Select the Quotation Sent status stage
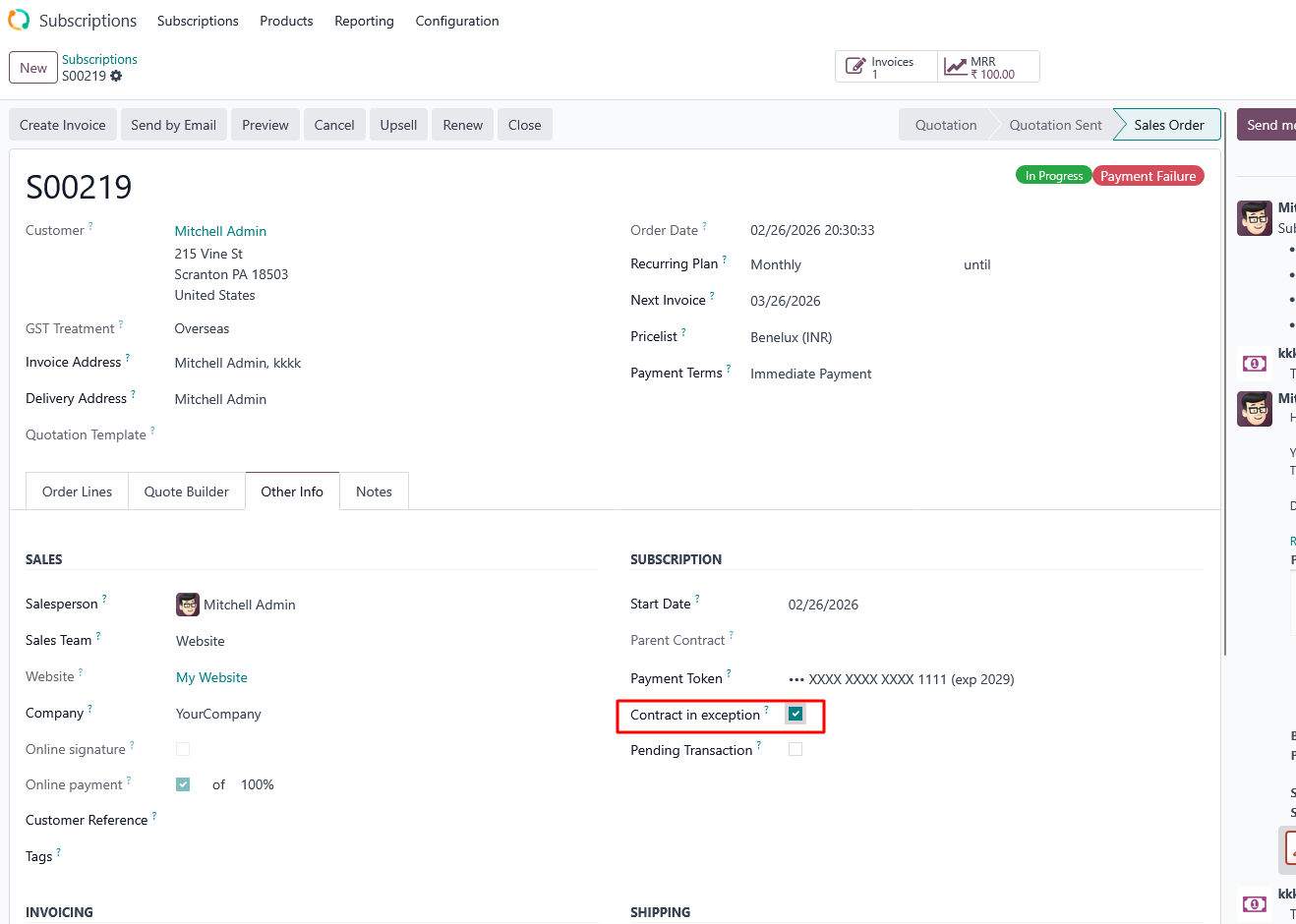Image resolution: width=1296 pixels, height=924 pixels. click(1055, 125)
